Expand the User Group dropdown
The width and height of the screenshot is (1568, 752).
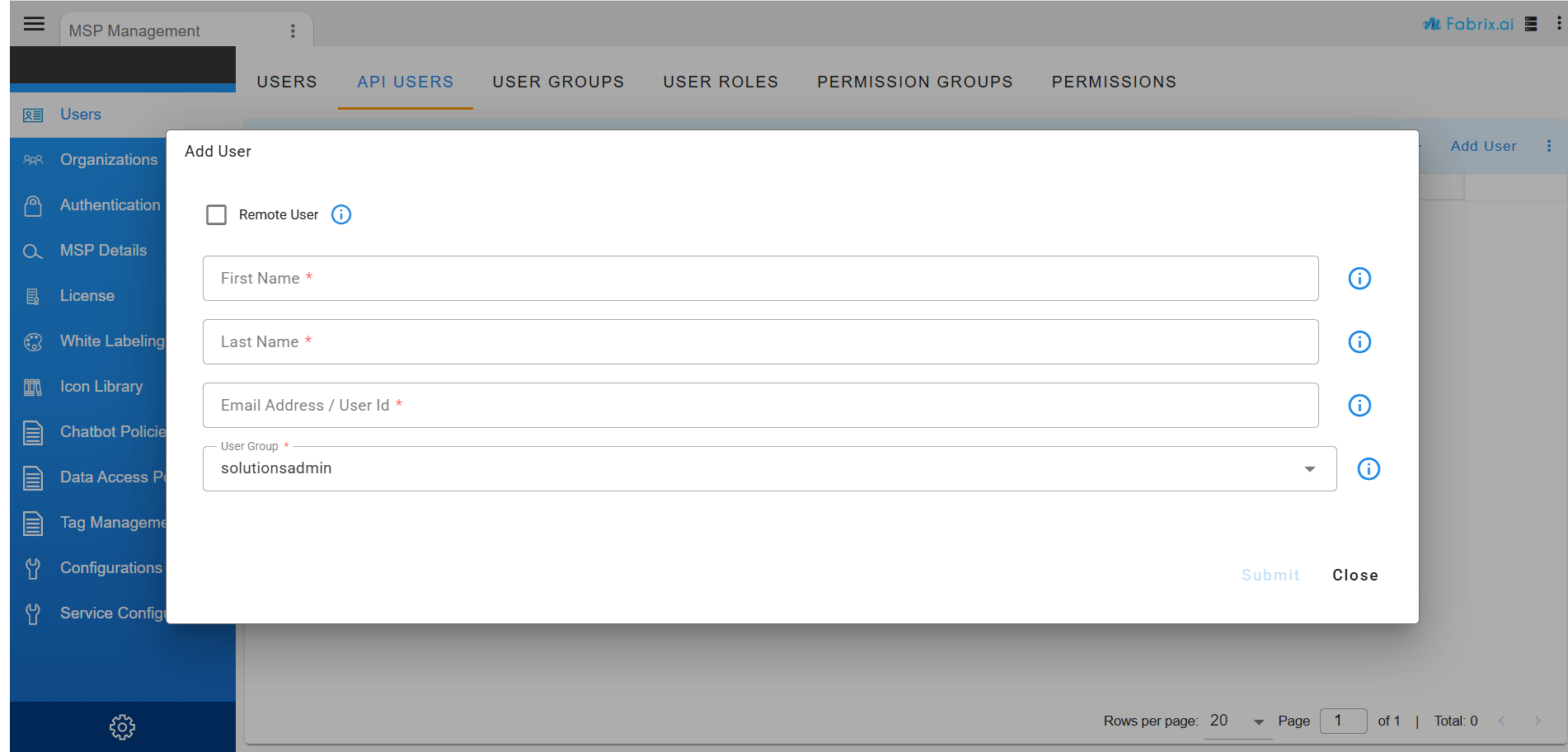tap(1309, 469)
